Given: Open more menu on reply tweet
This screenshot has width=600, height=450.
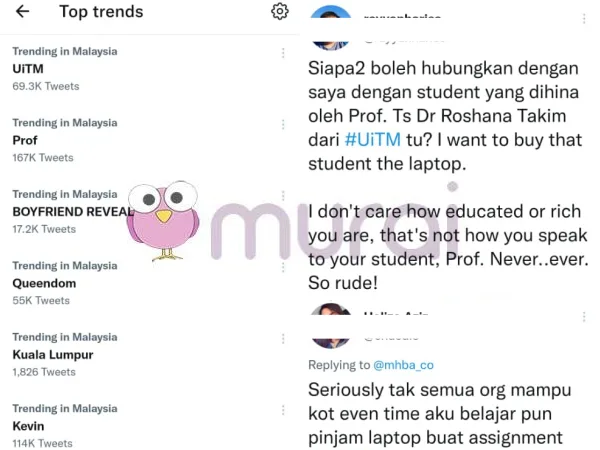Looking at the screenshot, I should coord(584,317).
